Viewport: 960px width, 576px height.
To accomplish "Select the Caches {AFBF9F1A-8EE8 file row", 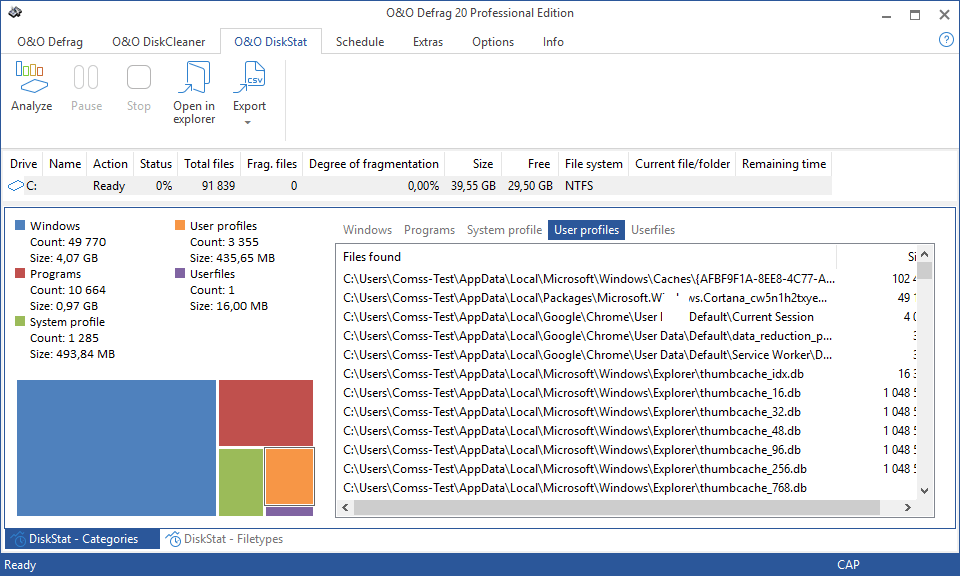I will click(627, 279).
